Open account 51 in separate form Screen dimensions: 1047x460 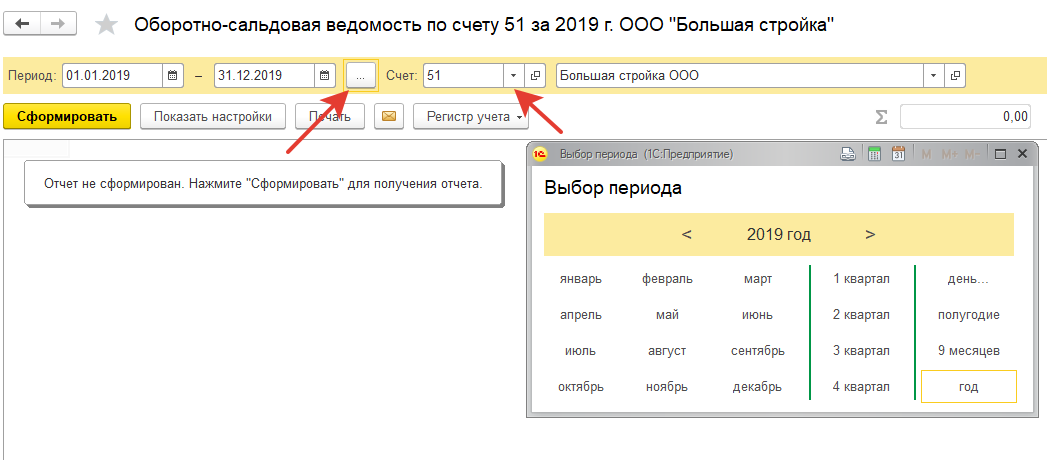pos(534,75)
